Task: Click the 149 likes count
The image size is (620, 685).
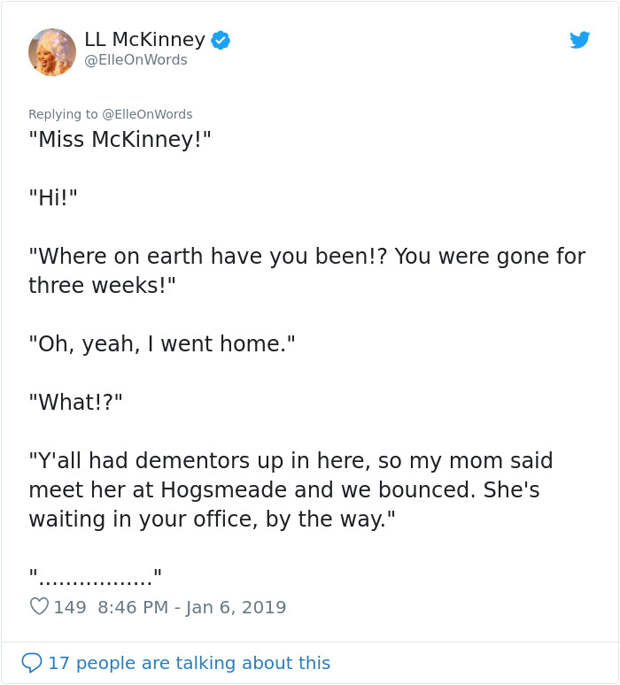Action: tap(70, 607)
